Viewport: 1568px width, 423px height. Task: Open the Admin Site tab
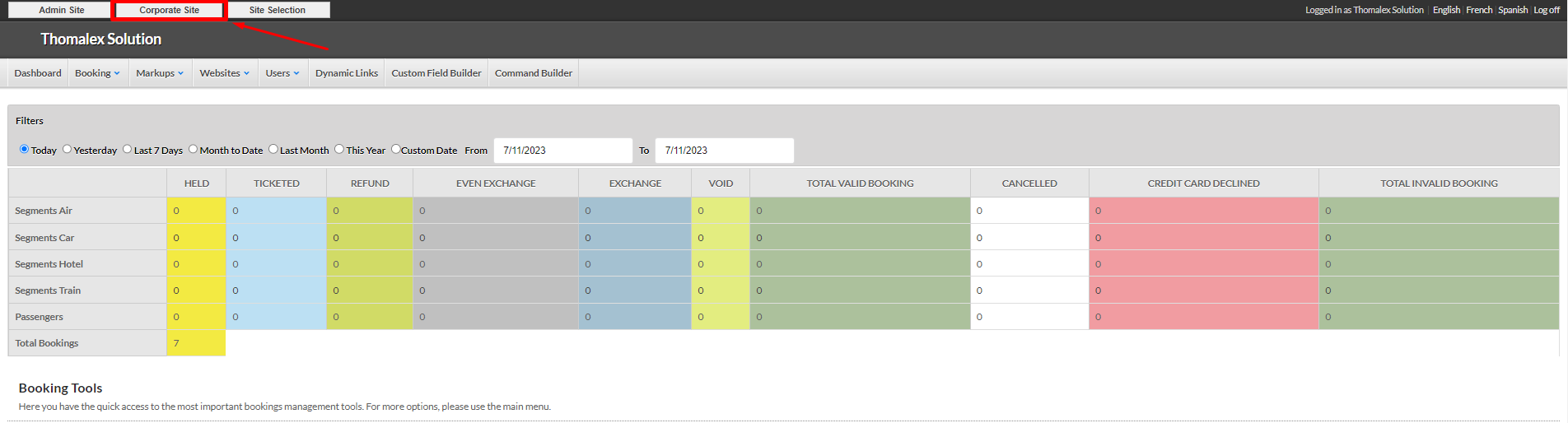[x=62, y=10]
